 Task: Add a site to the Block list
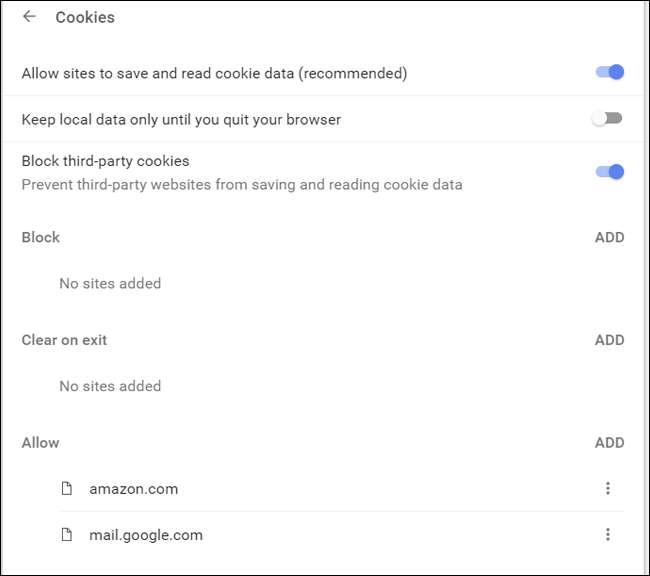[609, 237]
